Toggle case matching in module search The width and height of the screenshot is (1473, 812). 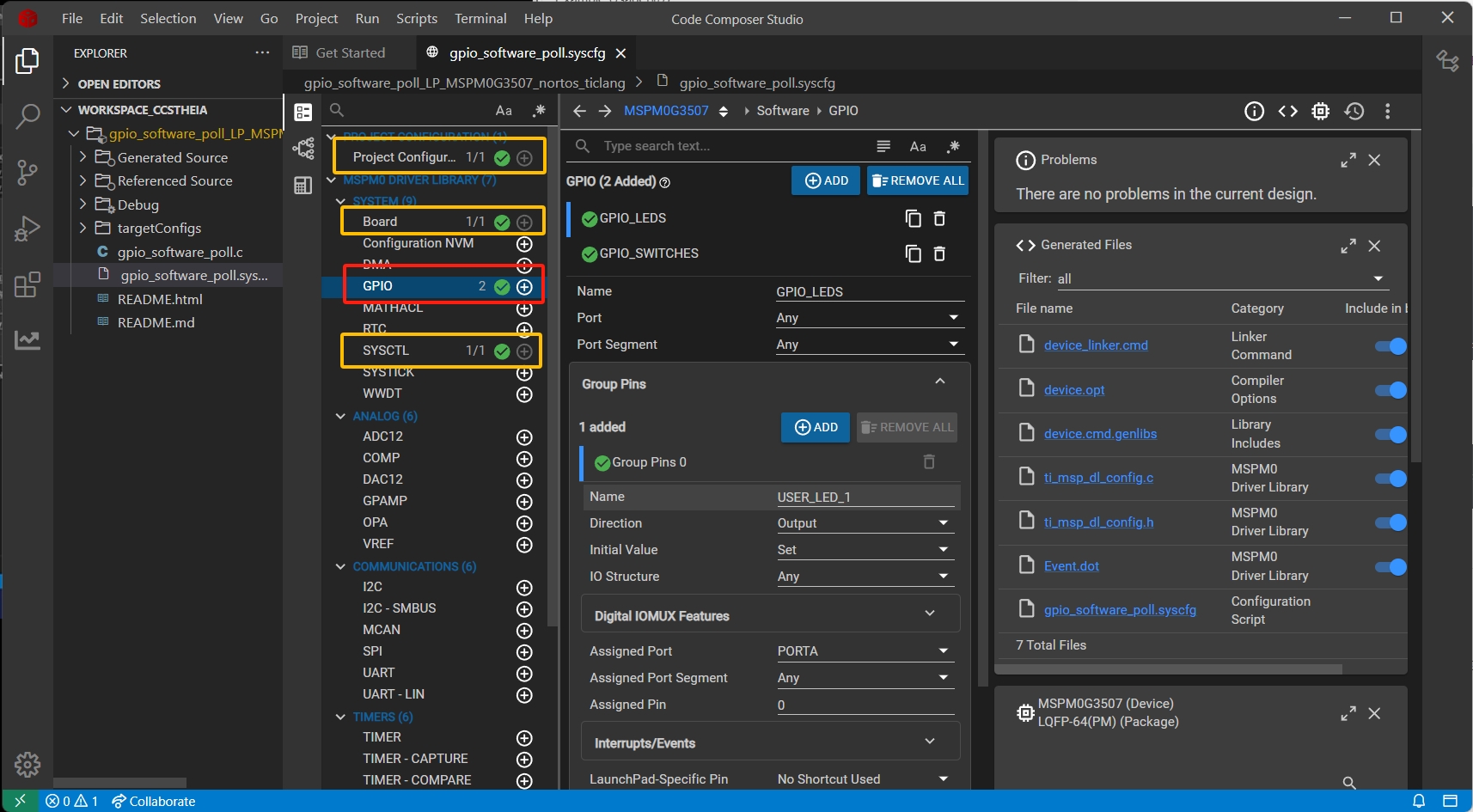(504, 111)
